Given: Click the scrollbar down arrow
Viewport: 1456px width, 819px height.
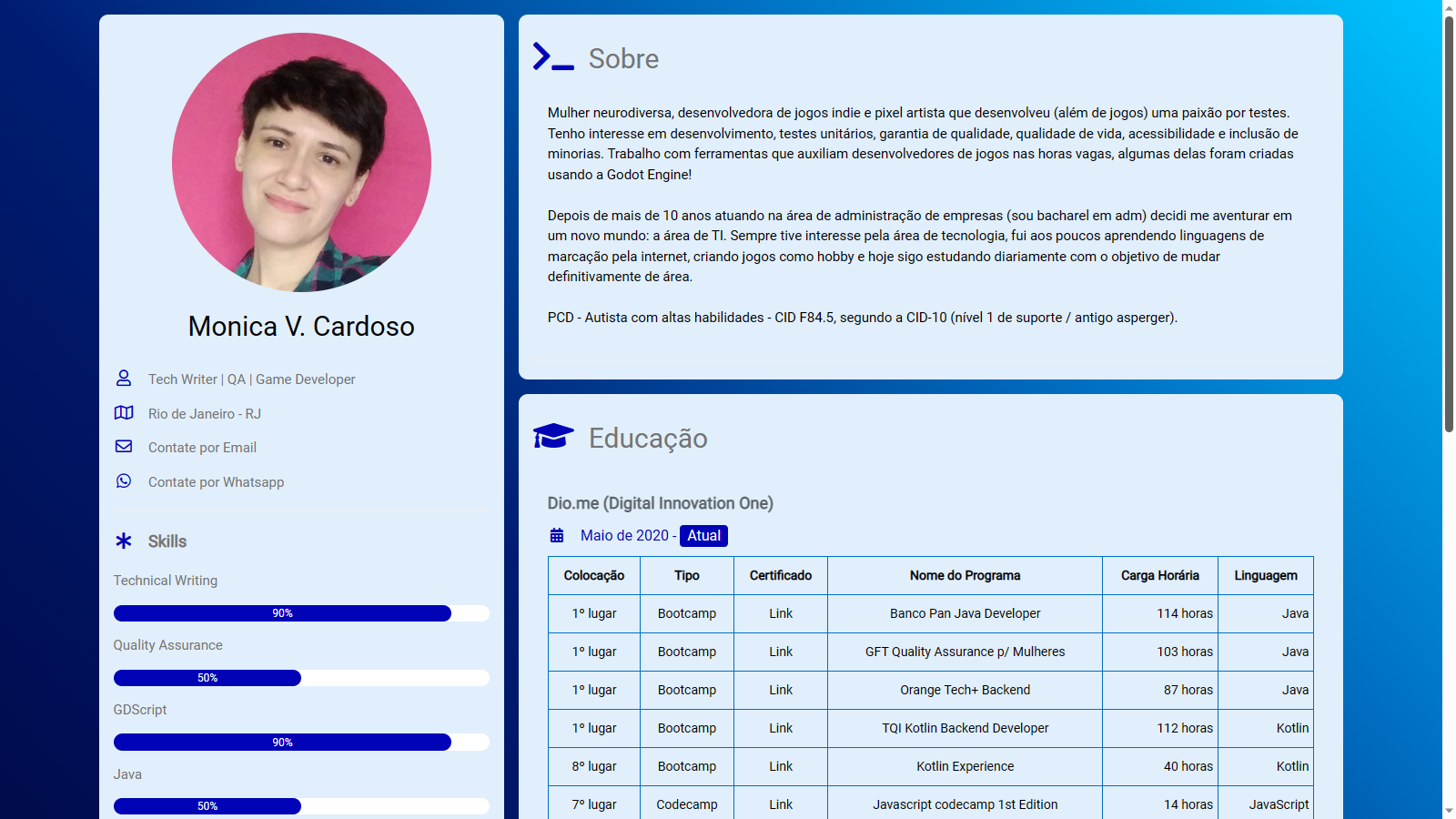Looking at the screenshot, I should tap(1449, 811).
